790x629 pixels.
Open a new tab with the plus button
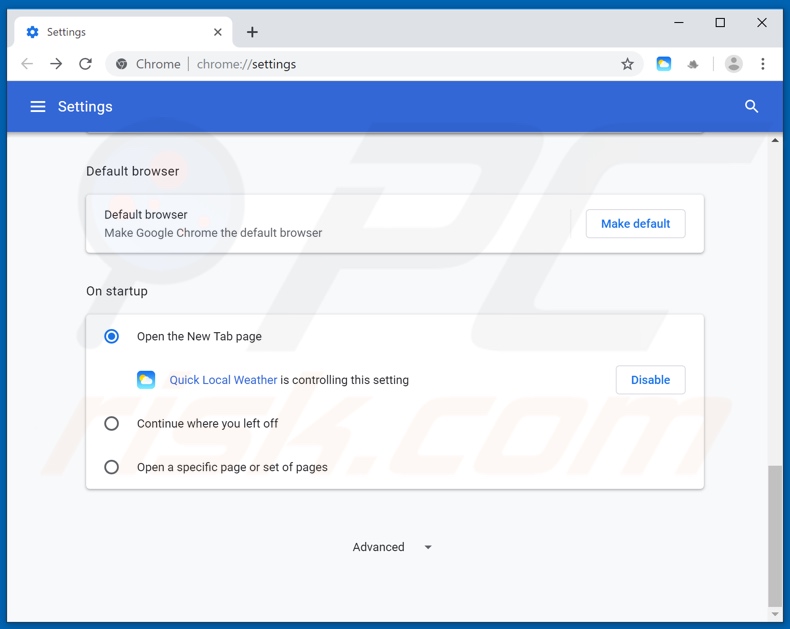tap(252, 32)
